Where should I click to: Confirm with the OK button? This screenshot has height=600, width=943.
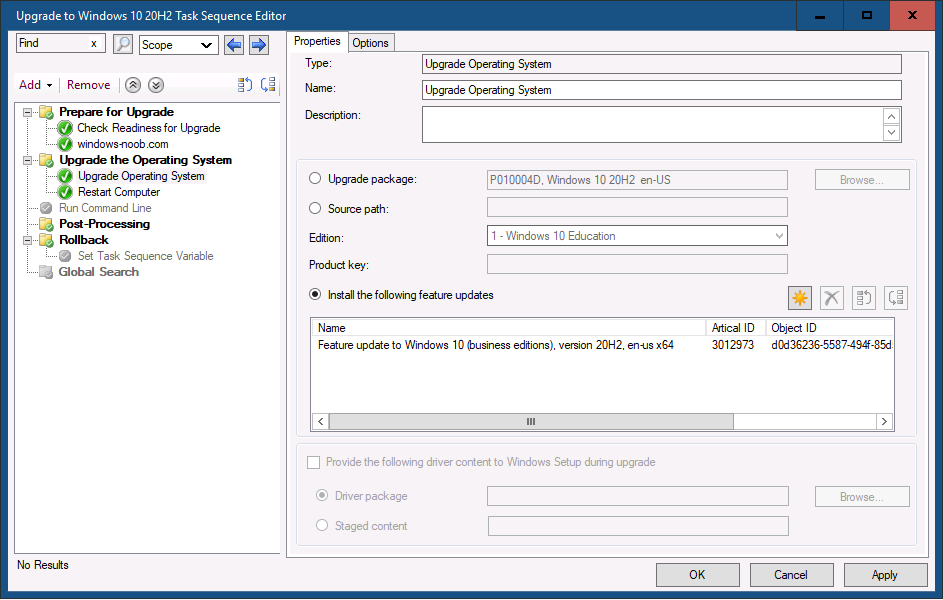pos(698,575)
